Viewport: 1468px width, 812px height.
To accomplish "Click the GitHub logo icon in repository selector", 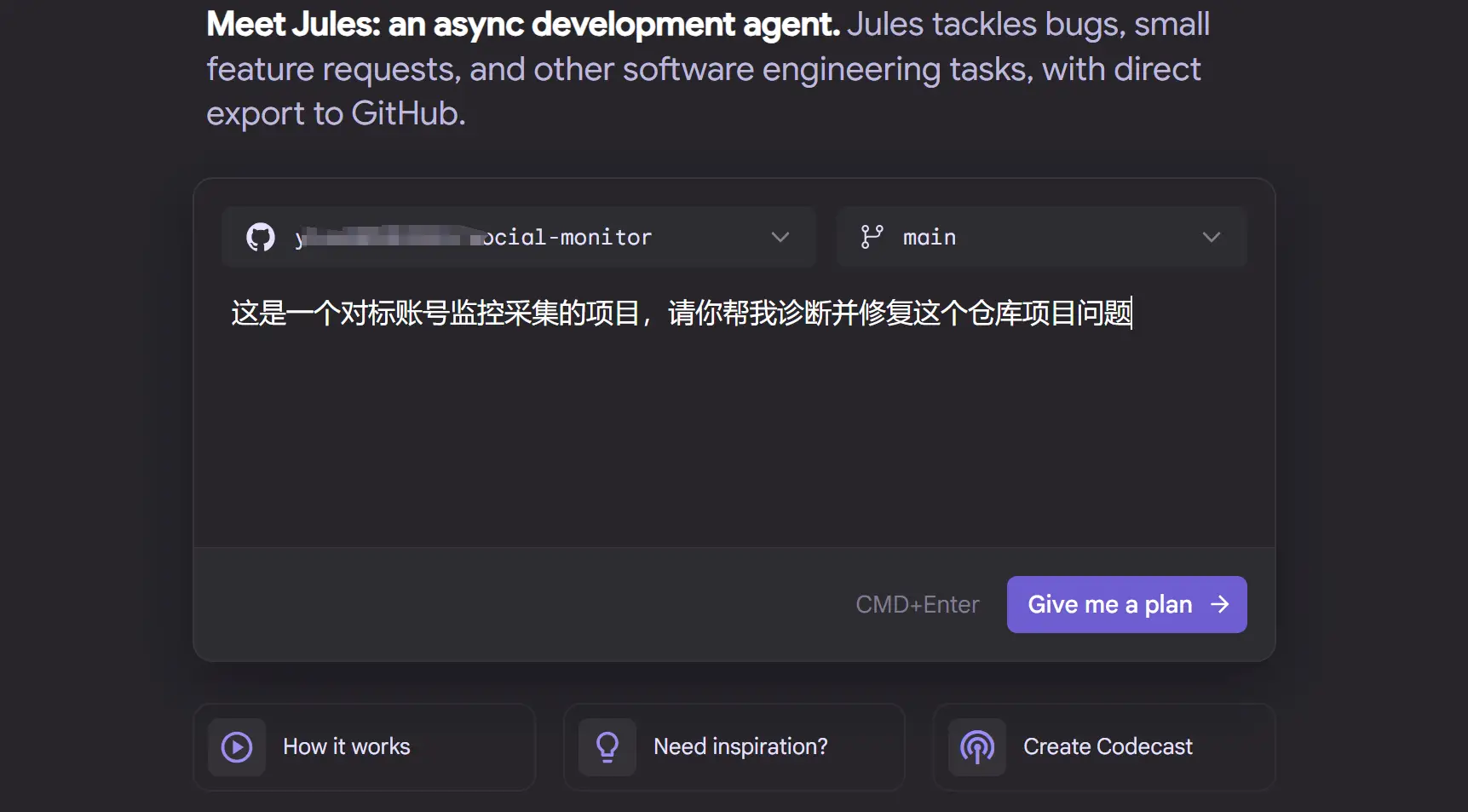I will (x=261, y=237).
